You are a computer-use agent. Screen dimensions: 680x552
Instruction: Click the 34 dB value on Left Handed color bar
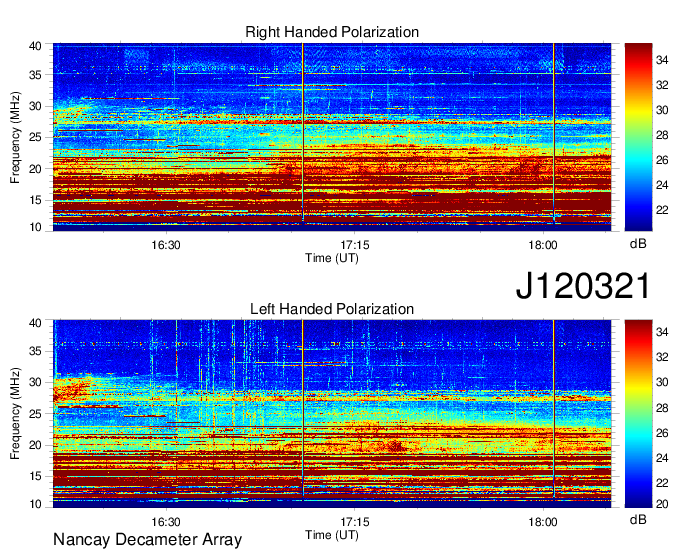tap(662, 332)
